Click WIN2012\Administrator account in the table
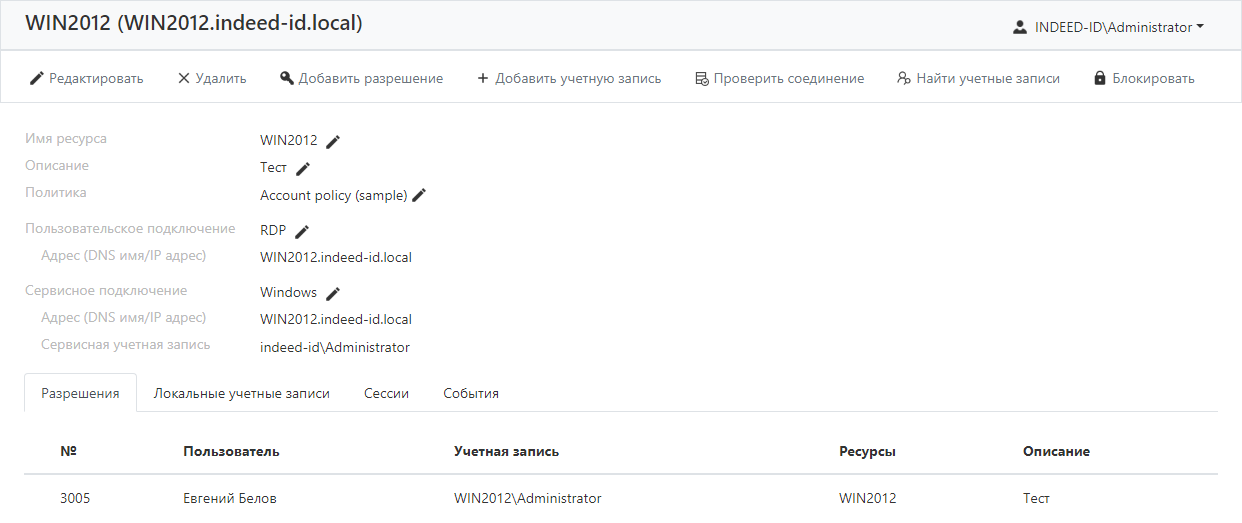Screen dimensions: 1242x523 coord(528,498)
